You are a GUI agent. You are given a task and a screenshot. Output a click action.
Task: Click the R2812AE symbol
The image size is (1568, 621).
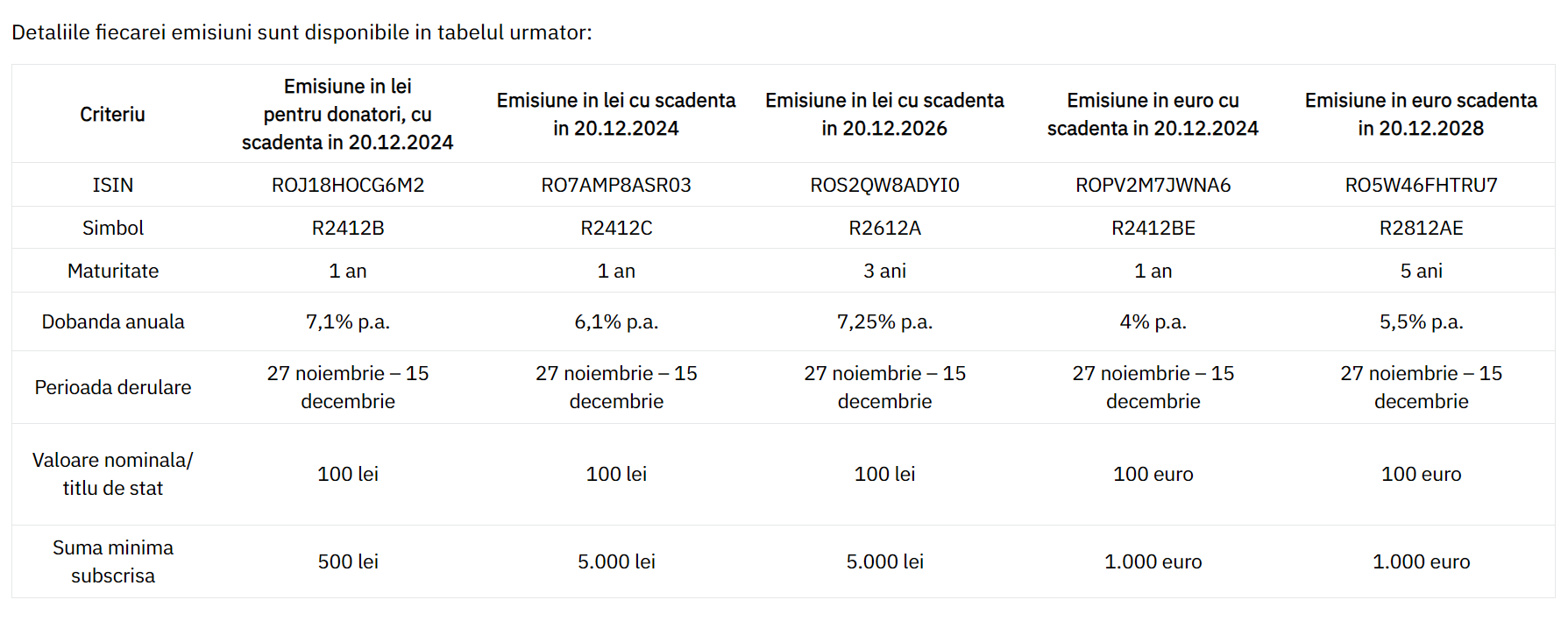1421,228
